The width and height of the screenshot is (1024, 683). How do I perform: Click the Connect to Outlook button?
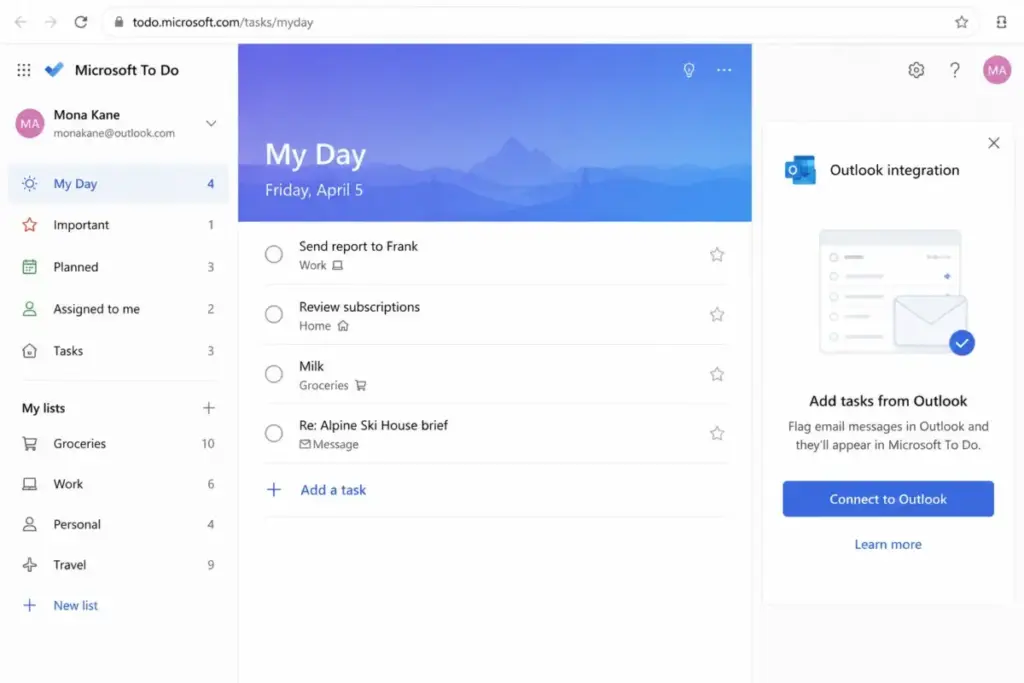[888, 499]
